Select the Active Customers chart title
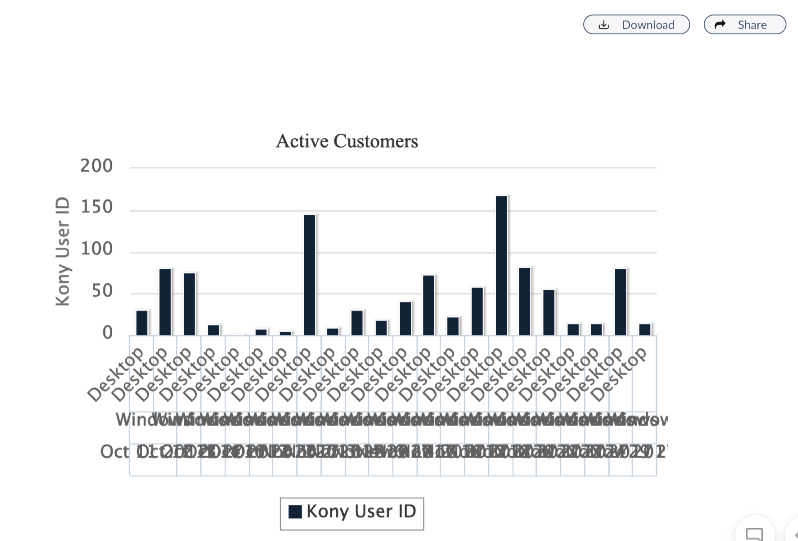The width and height of the screenshot is (798, 541). [347, 141]
